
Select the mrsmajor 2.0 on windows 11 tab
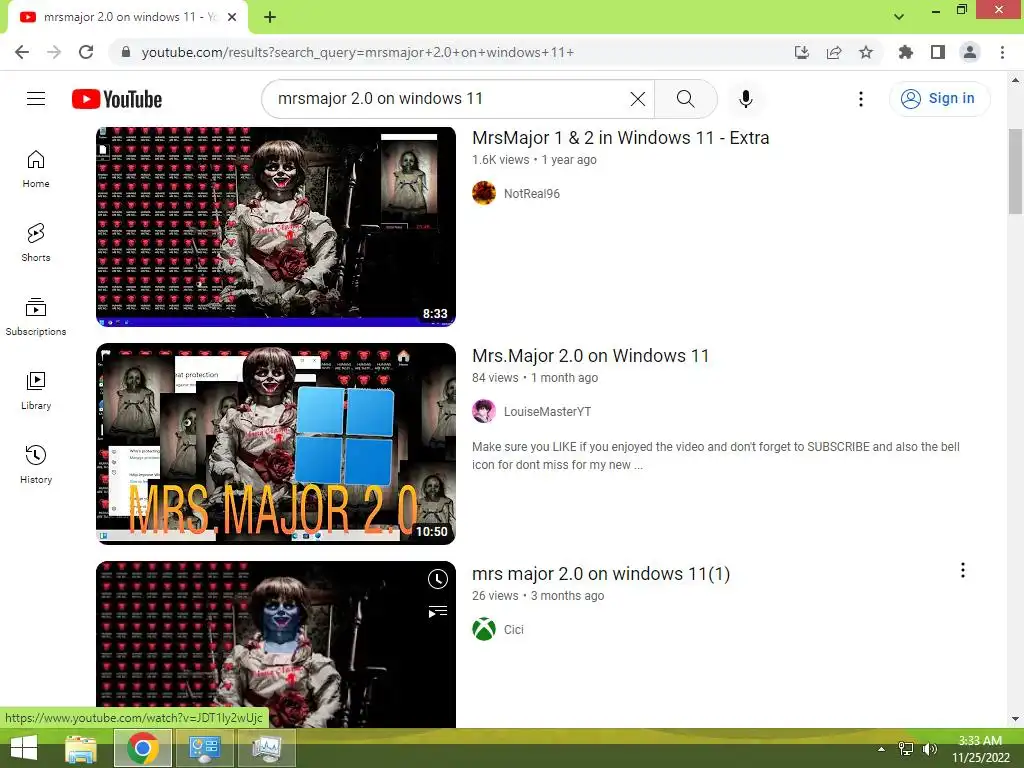click(127, 17)
